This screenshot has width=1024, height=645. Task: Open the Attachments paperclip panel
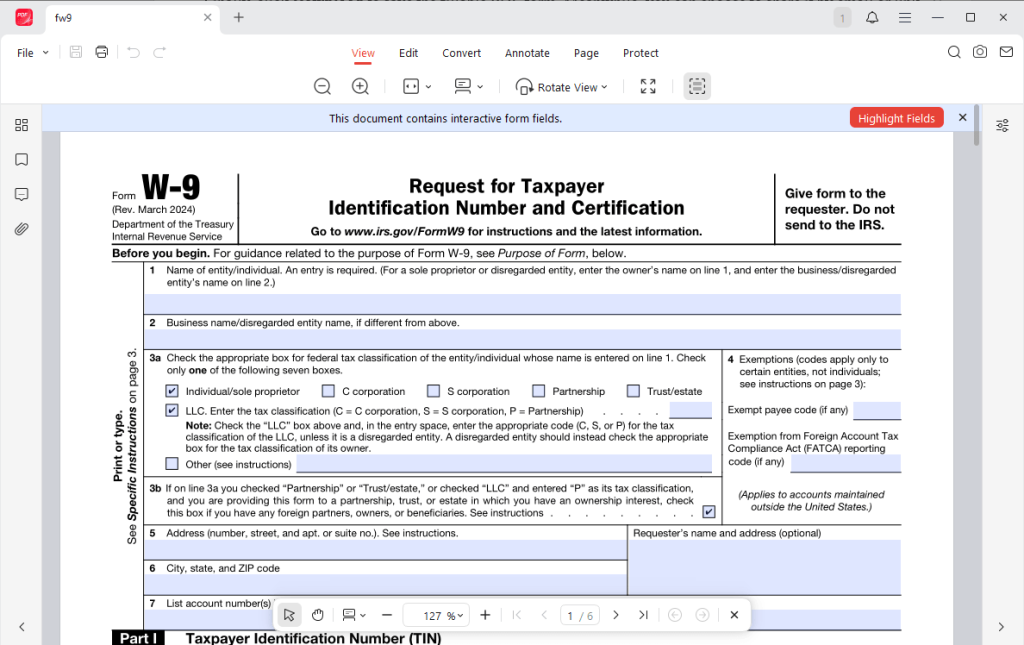[x=22, y=229]
